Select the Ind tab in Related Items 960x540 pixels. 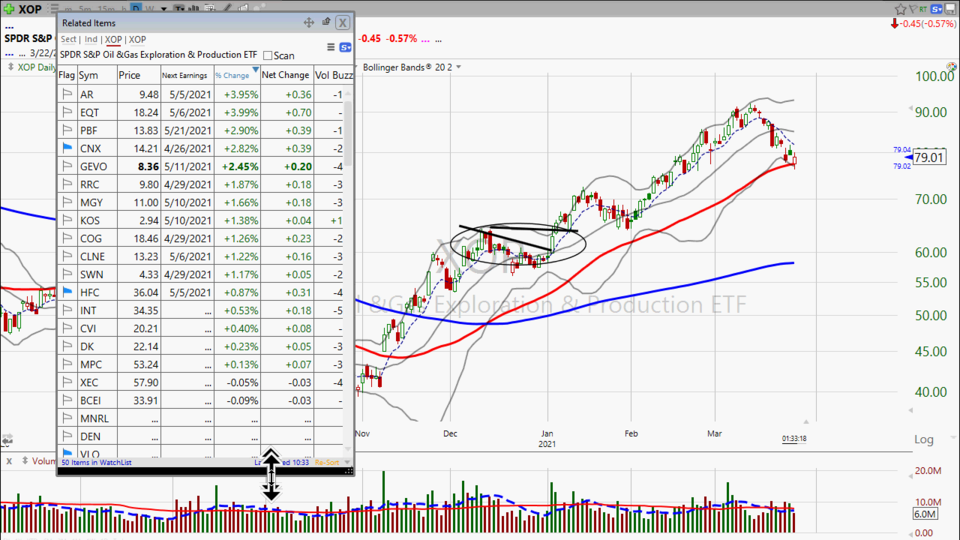91,39
